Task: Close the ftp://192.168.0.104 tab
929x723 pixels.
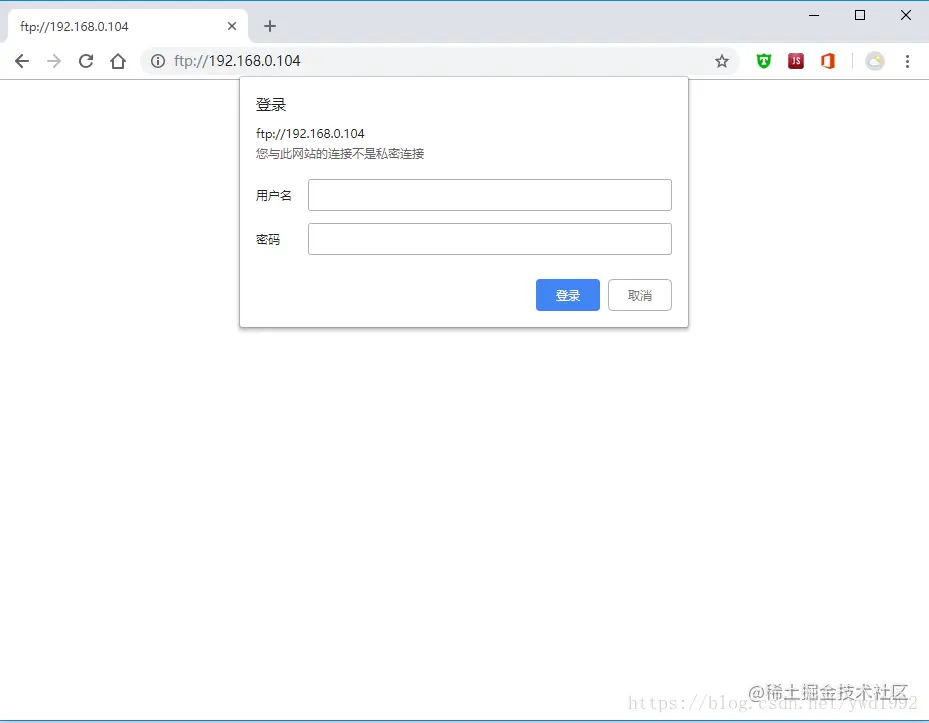Action: click(x=231, y=26)
